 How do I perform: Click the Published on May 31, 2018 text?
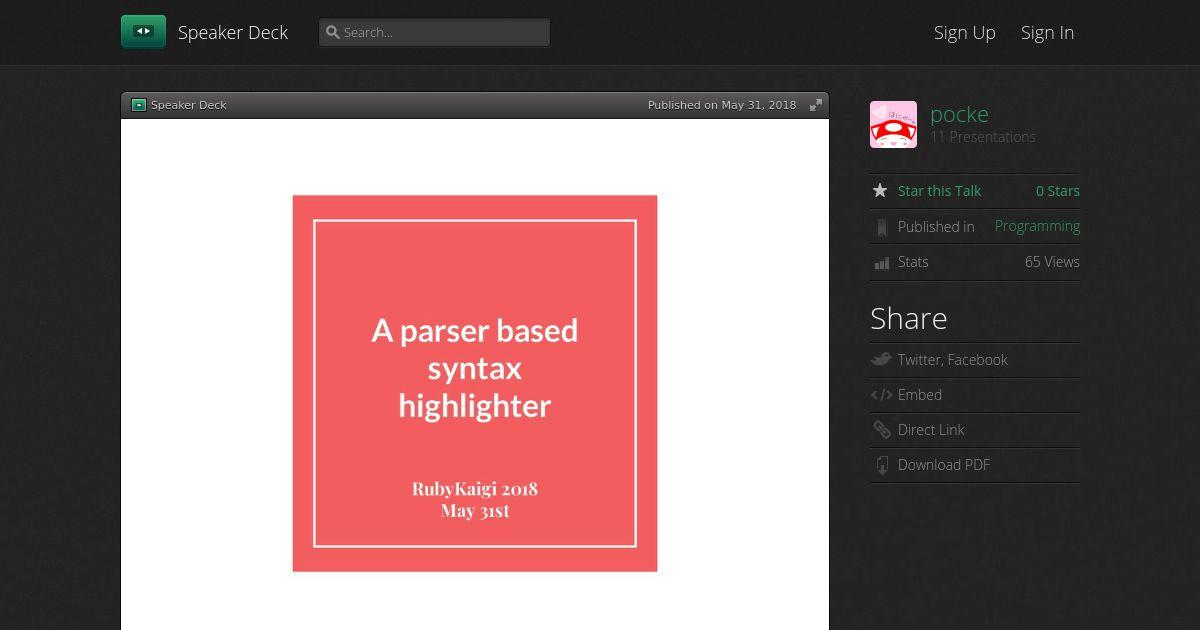(x=722, y=105)
